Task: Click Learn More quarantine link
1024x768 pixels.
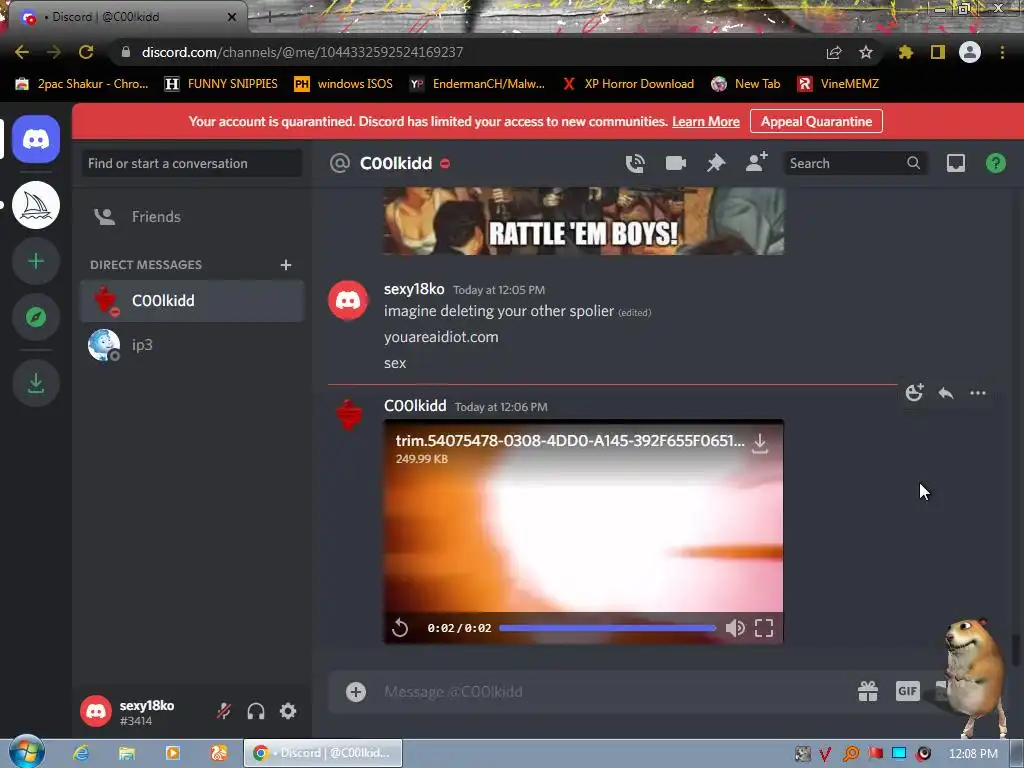Action: click(x=705, y=121)
